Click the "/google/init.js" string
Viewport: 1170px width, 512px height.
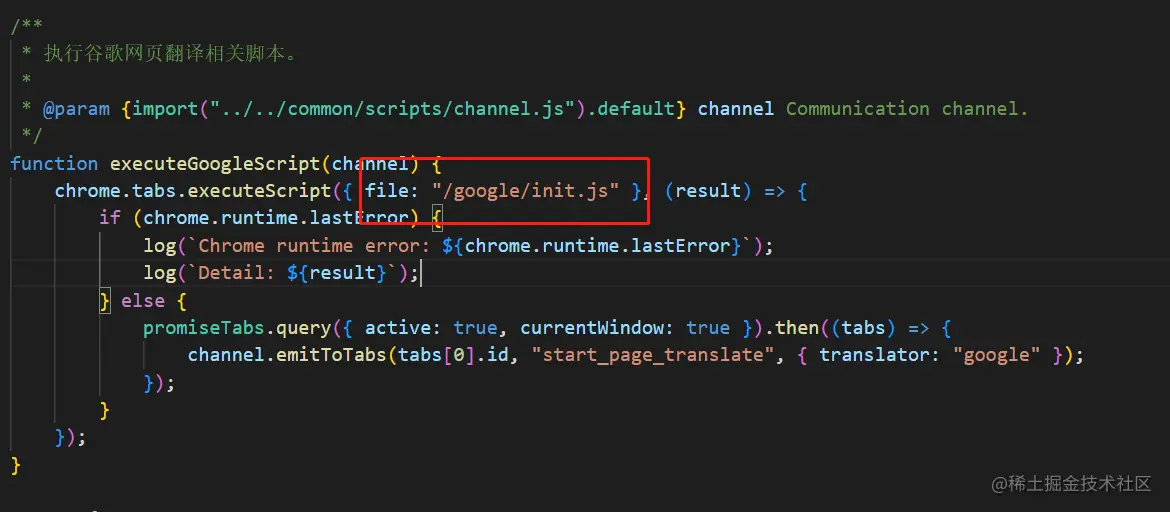click(526, 191)
